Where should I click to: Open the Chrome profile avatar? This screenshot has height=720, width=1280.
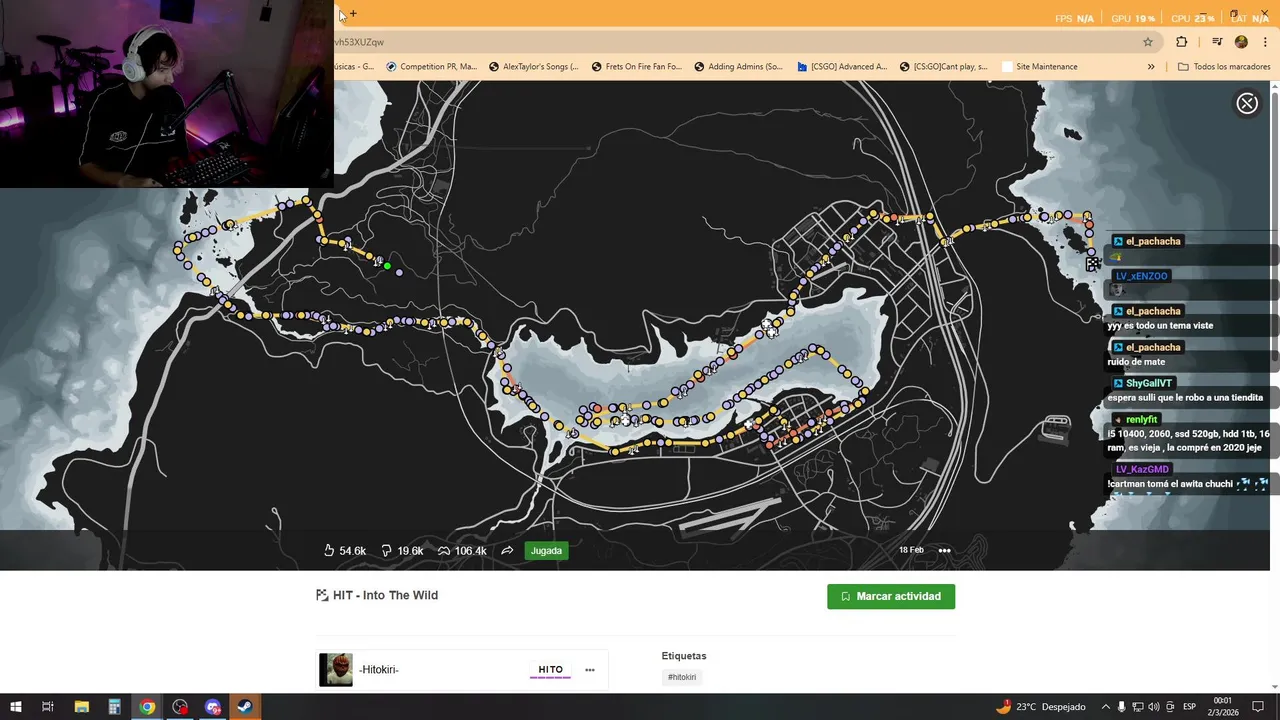tap(1241, 42)
